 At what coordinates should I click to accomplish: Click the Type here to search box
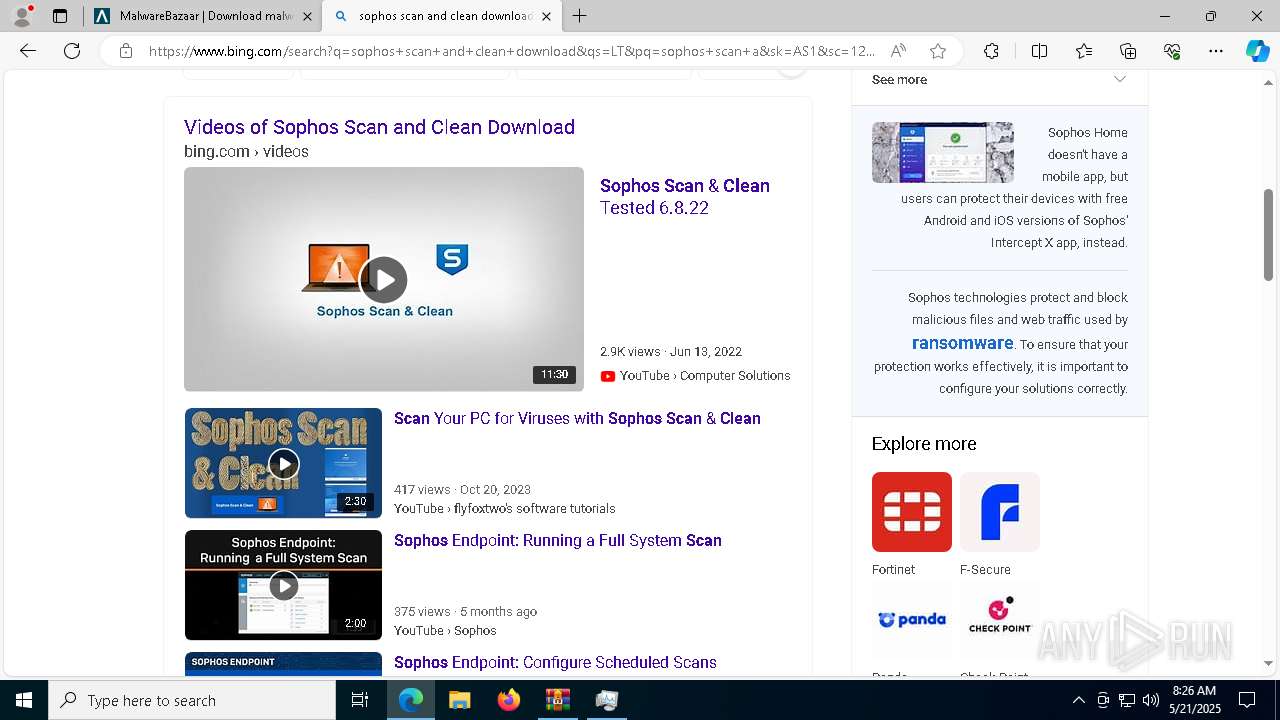(x=192, y=700)
